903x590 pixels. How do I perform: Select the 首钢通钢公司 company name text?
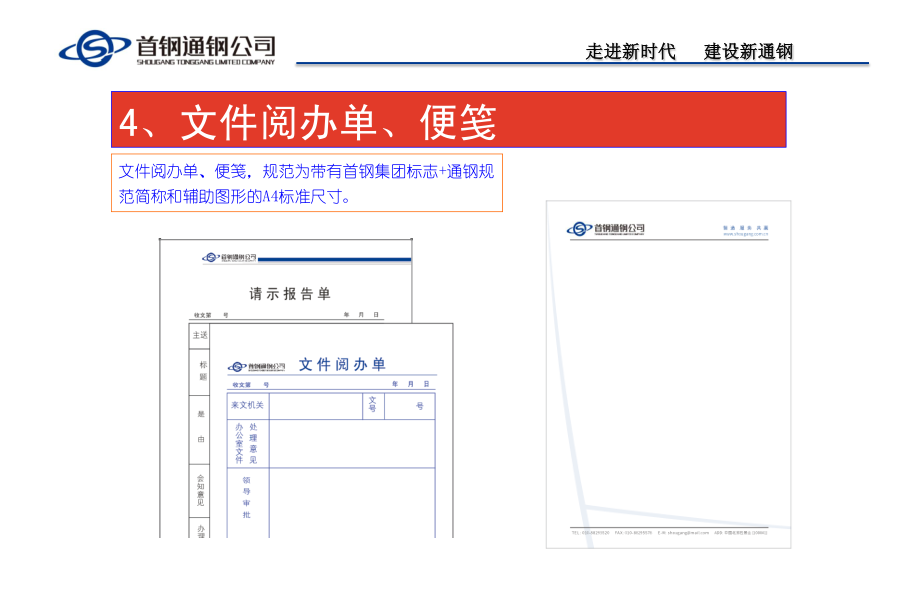click(206, 45)
